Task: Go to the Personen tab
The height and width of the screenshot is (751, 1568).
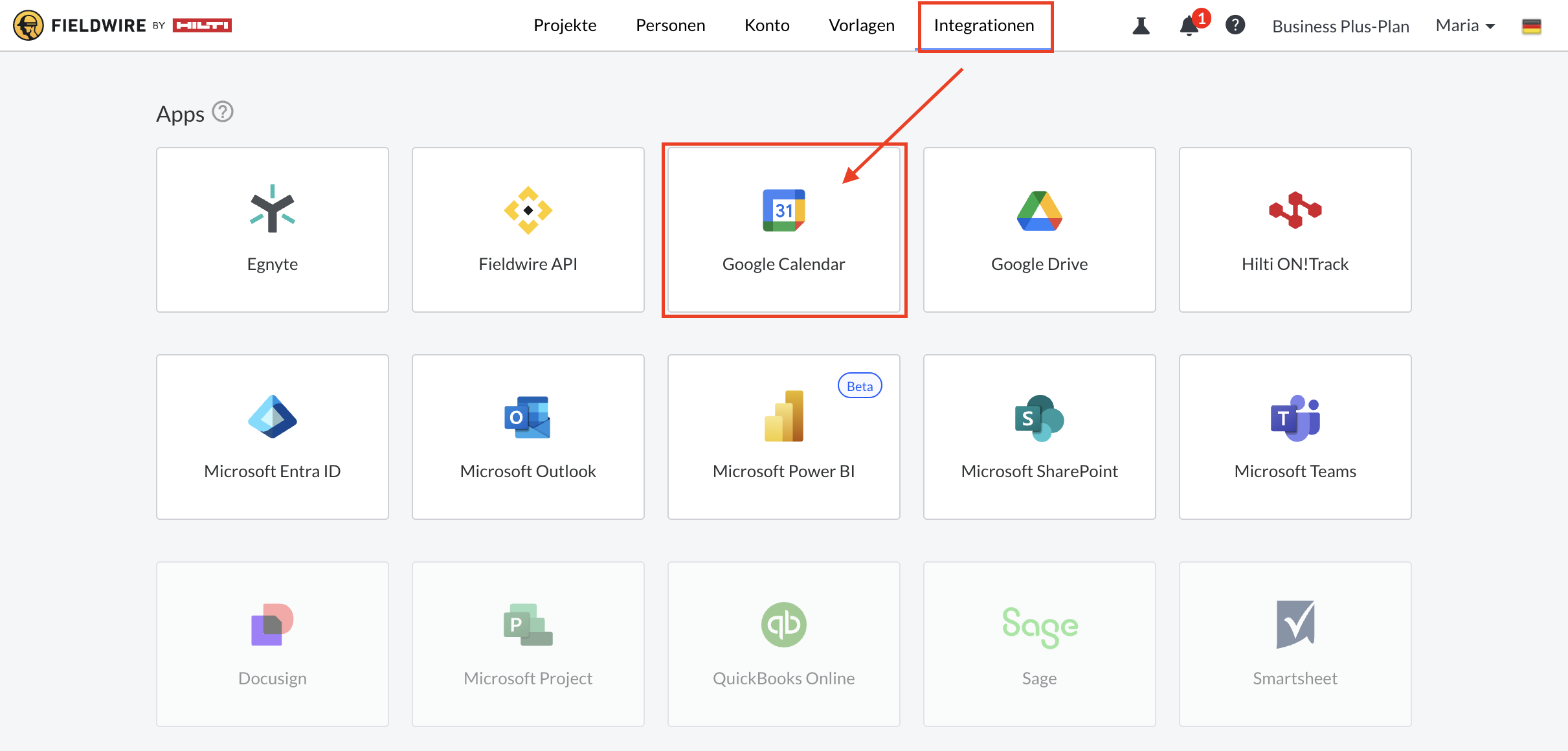Action: [x=671, y=25]
